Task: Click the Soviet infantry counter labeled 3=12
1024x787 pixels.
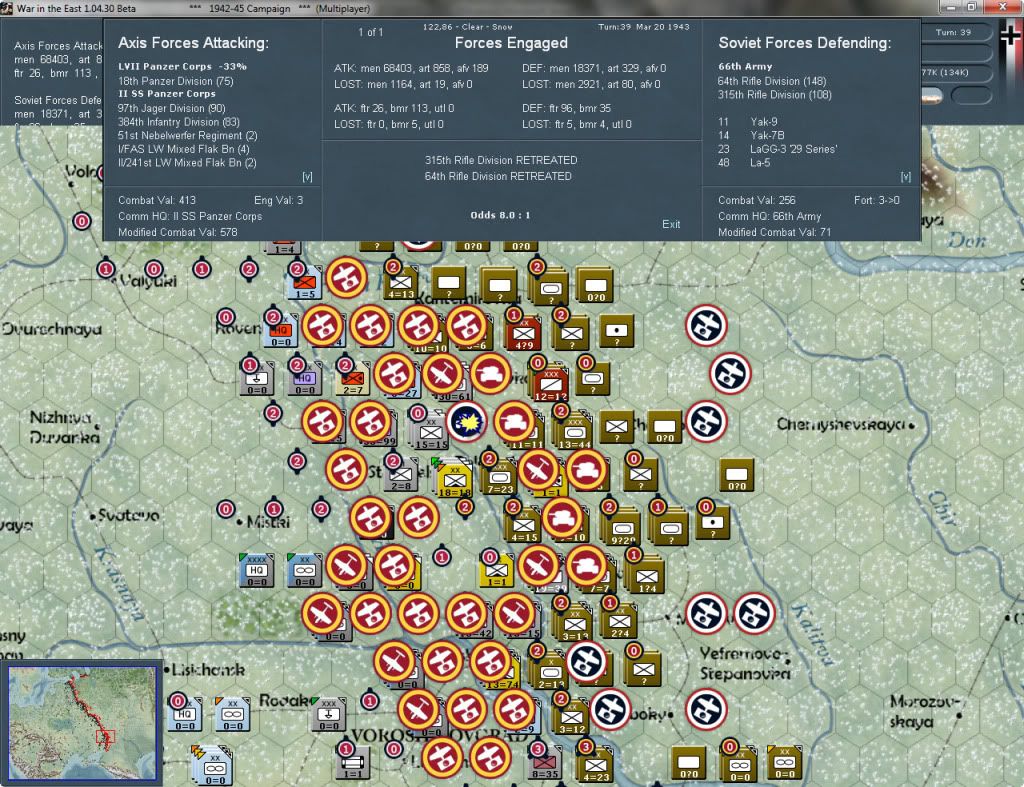Action: 571,716
